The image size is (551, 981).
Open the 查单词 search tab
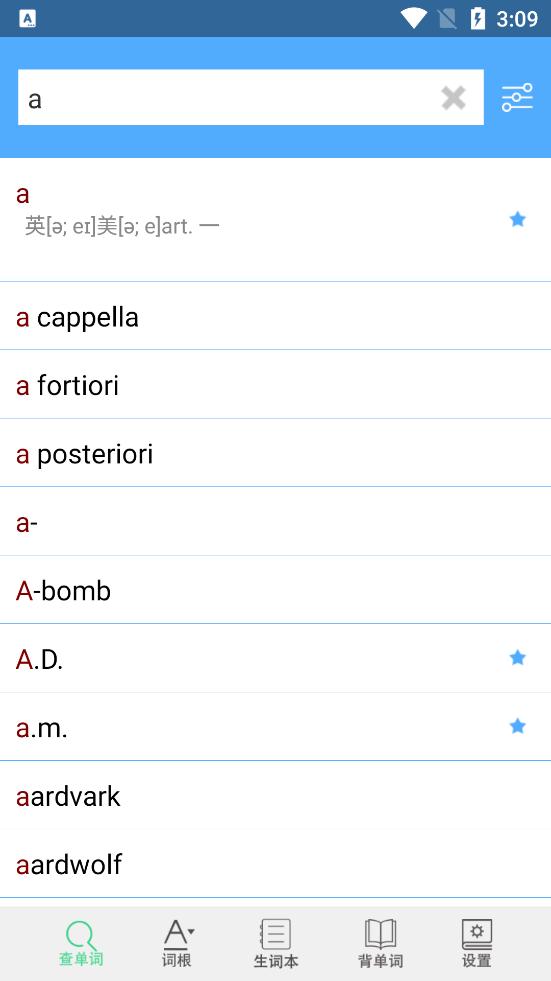(x=81, y=943)
